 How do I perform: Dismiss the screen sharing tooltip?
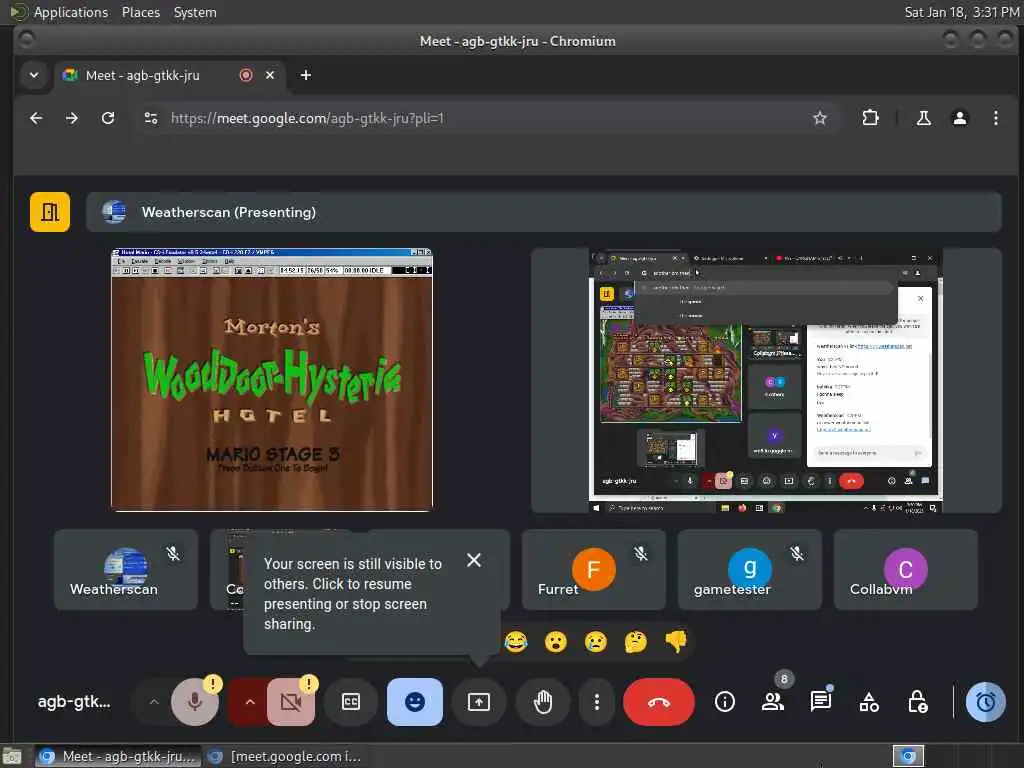point(474,560)
